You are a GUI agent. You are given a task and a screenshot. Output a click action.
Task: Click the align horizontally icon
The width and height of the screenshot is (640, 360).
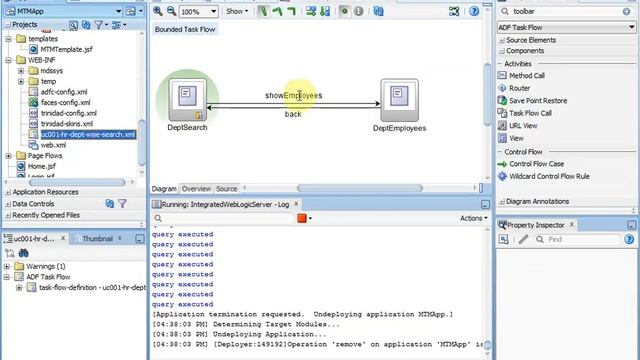click(x=311, y=11)
